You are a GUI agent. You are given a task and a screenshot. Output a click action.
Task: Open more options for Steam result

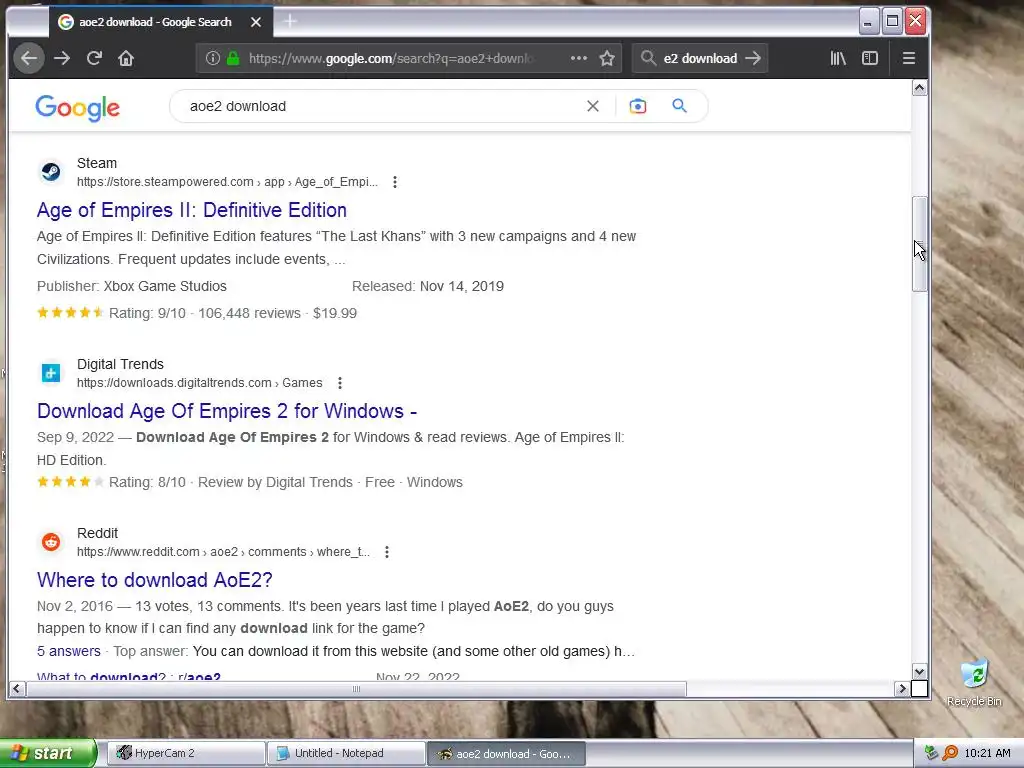pyautogui.click(x=394, y=182)
